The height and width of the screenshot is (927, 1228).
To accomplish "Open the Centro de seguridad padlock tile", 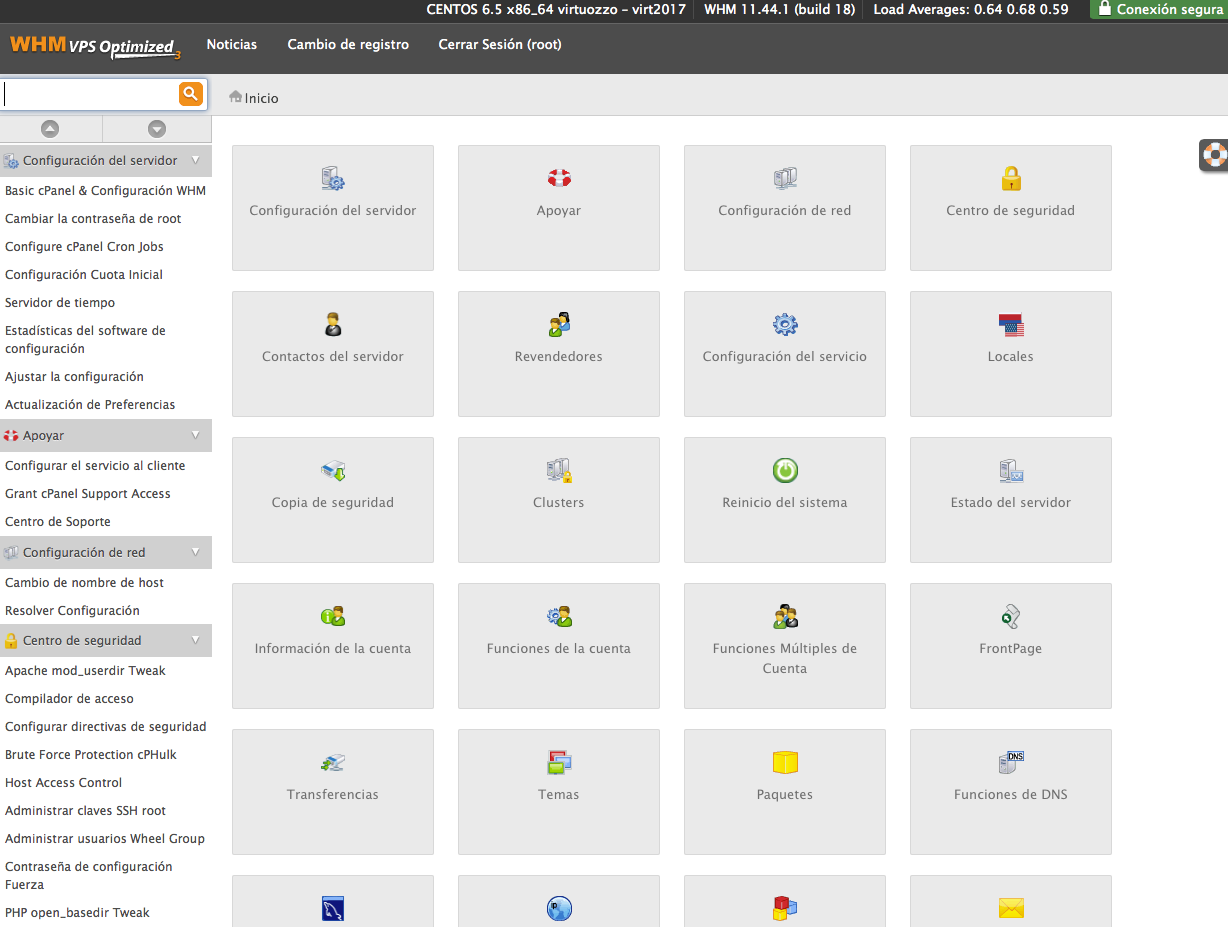I will (x=1010, y=180).
